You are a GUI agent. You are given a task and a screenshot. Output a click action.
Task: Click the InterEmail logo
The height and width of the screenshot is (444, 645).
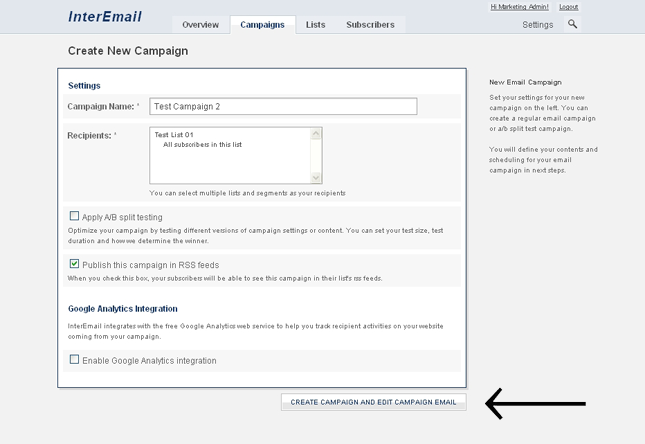(x=105, y=17)
